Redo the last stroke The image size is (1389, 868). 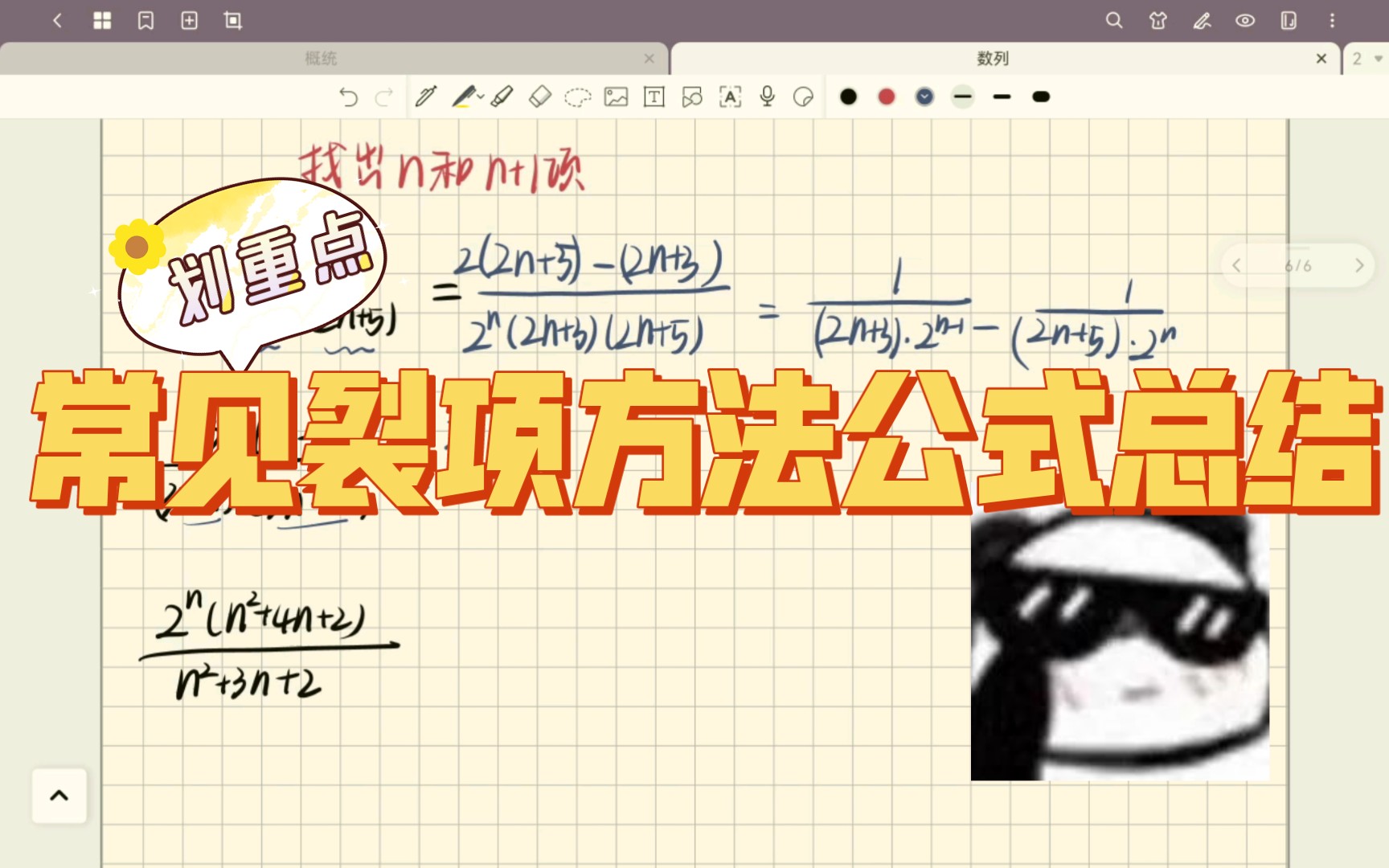384,97
